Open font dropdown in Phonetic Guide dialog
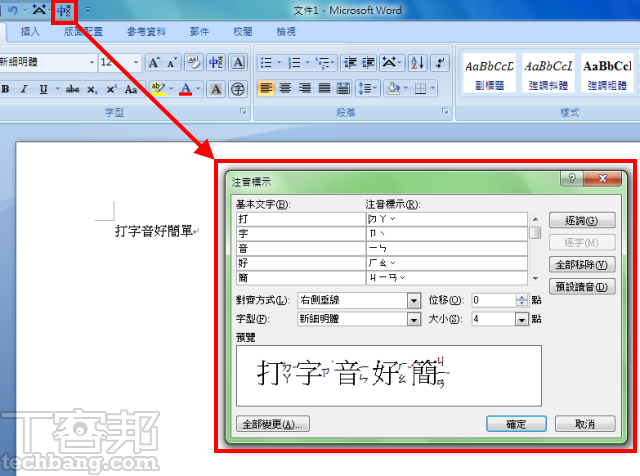The height and width of the screenshot is (476, 640). [x=414, y=319]
